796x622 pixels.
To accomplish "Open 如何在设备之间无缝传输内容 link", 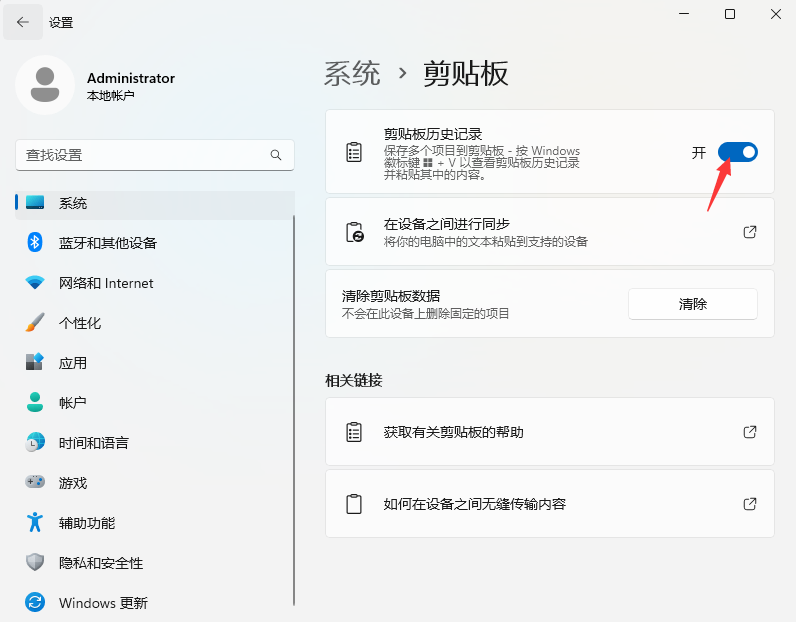I will coord(750,504).
